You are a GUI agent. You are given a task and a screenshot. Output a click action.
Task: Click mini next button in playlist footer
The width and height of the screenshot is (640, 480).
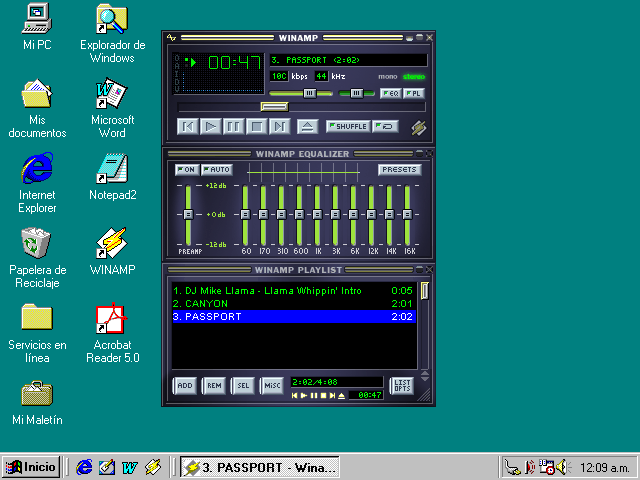click(332, 396)
